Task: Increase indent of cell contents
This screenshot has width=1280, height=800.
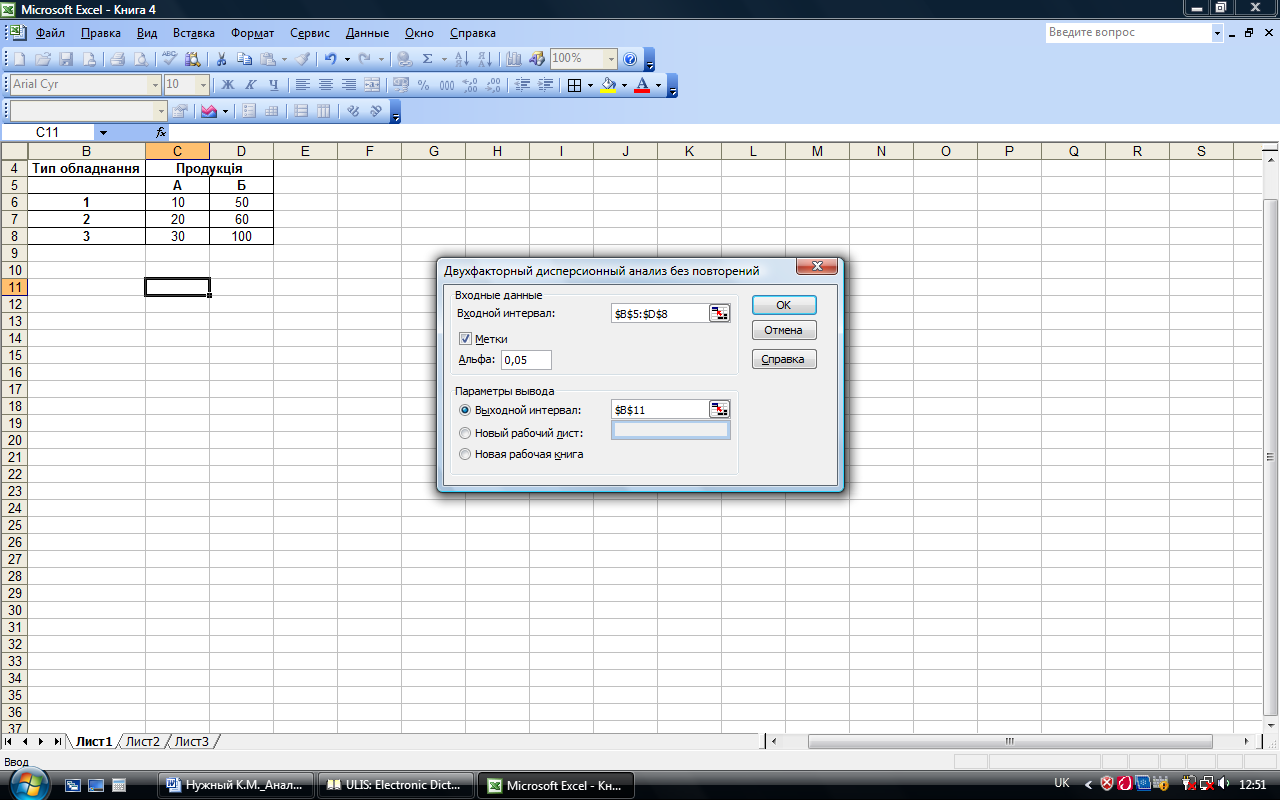Action: (545, 85)
